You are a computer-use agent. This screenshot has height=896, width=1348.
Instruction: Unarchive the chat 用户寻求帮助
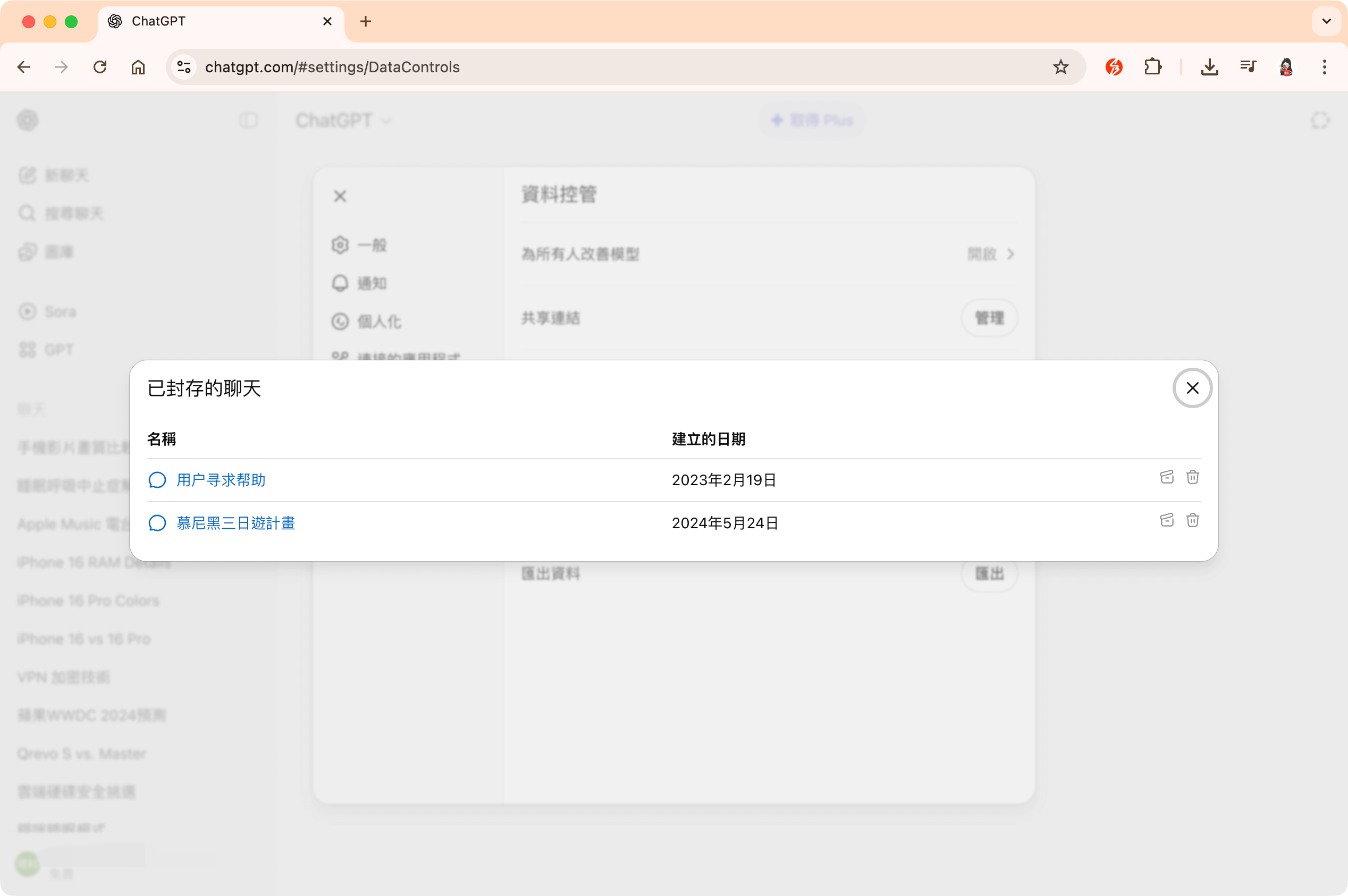tap(1167, 477)
